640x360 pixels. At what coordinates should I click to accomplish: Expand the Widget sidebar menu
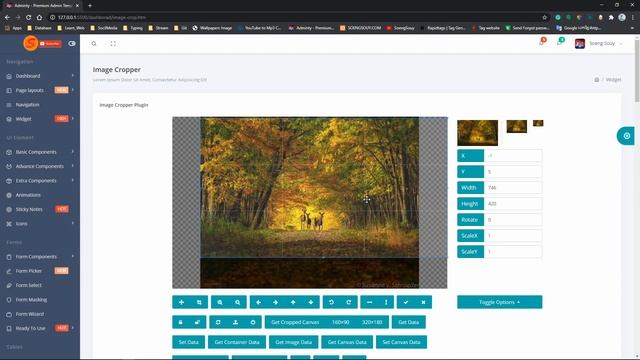pyautogui.click(x=40, y=119)
